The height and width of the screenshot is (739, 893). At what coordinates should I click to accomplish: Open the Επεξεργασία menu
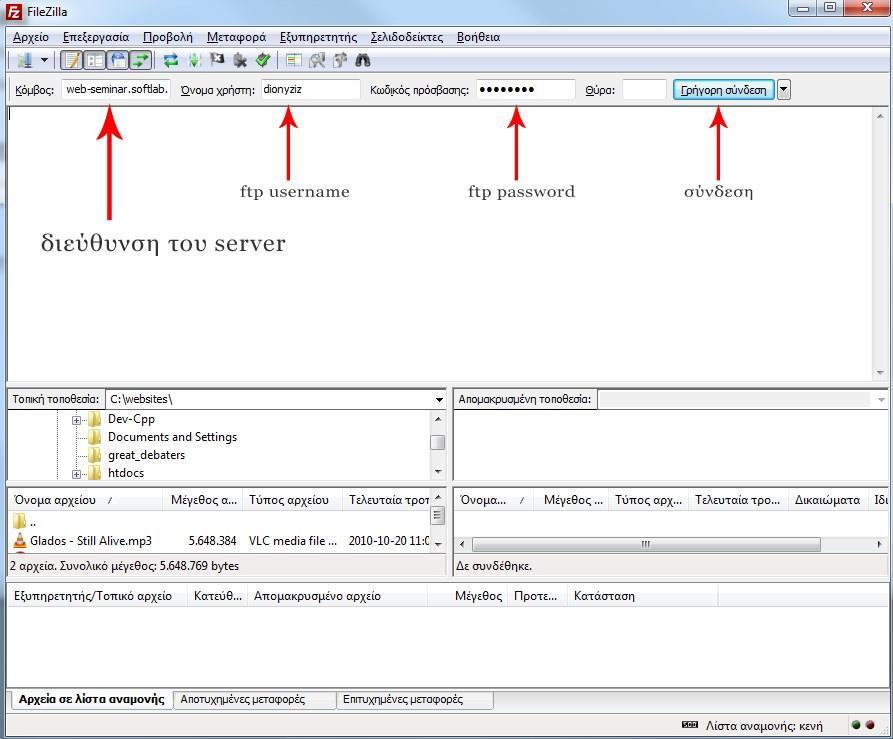point(96,37)
